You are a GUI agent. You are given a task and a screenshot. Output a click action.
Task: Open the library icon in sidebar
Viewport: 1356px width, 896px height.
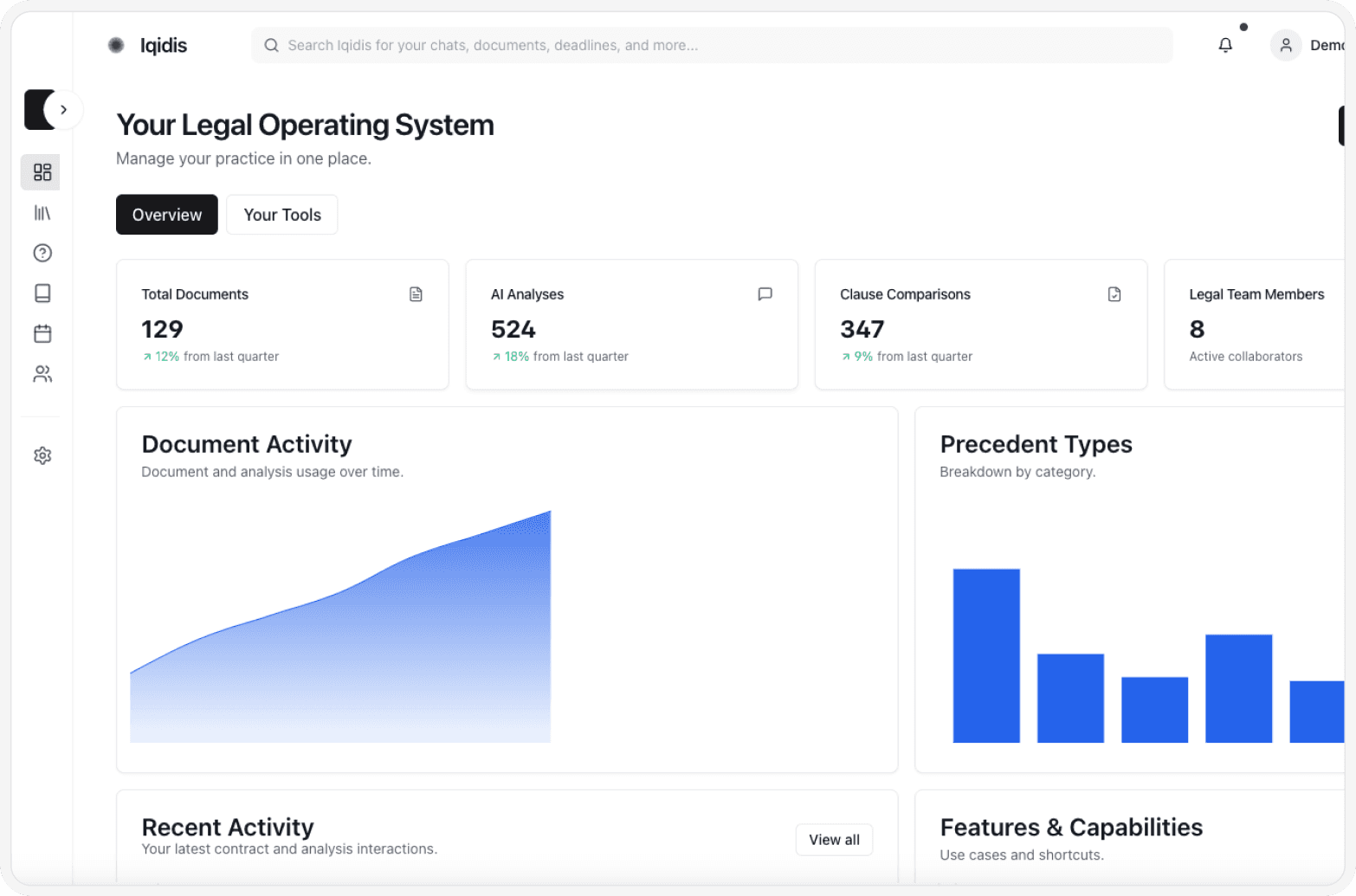(42, 213)
